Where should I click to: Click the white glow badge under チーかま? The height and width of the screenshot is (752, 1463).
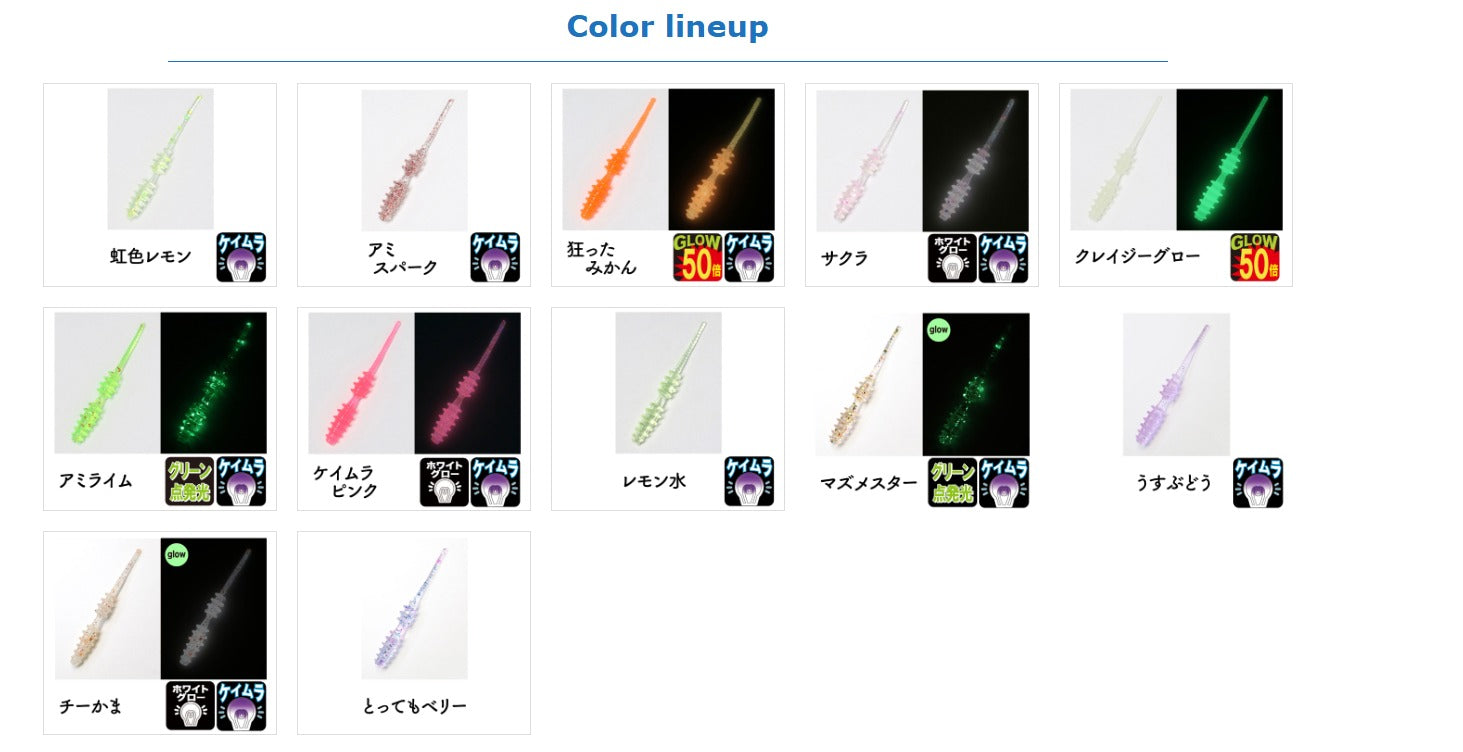coord(190,706)
